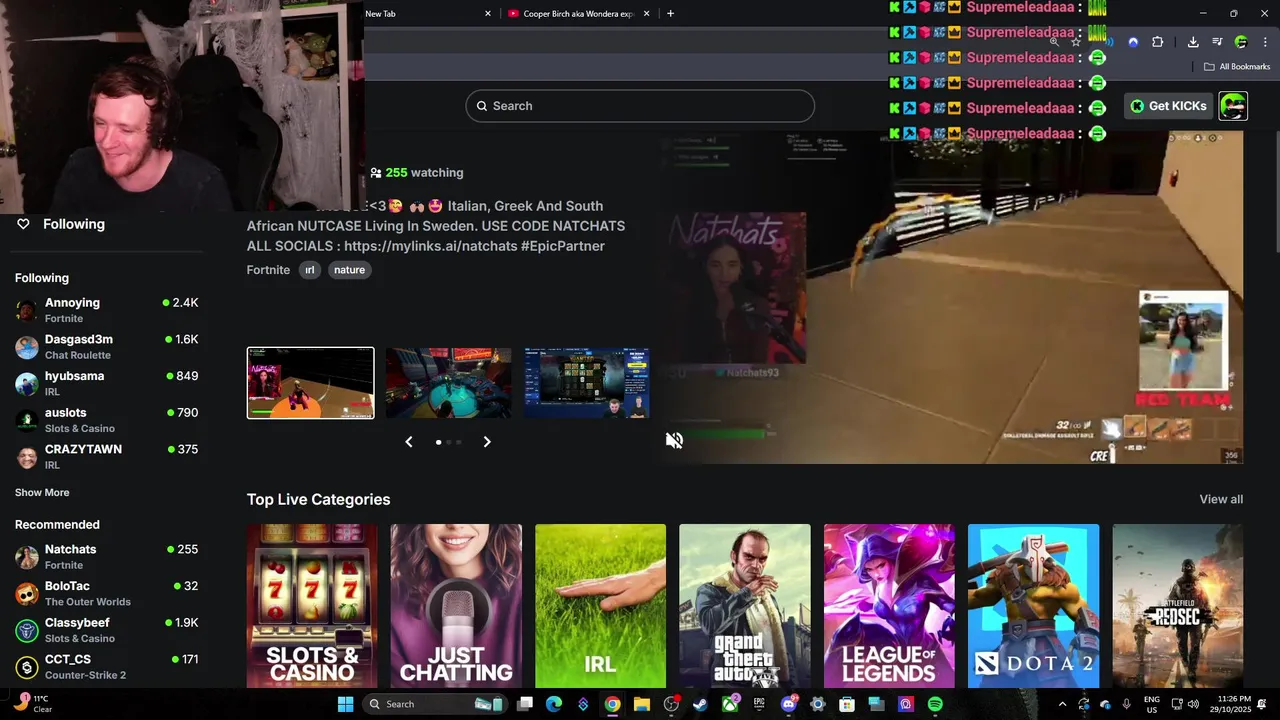Open the Just Chatting category card
The image size is (1280, 720).
coord(456,606)
